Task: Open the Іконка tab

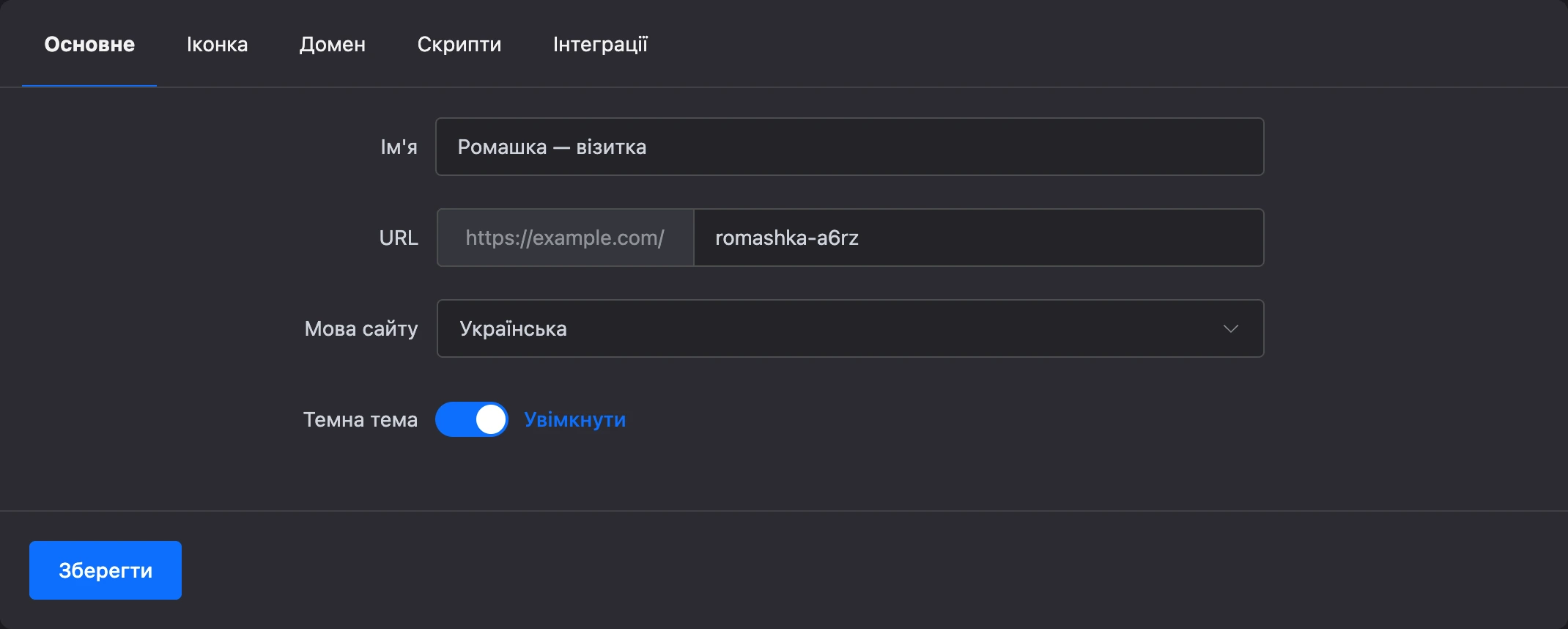Action: 217,45
